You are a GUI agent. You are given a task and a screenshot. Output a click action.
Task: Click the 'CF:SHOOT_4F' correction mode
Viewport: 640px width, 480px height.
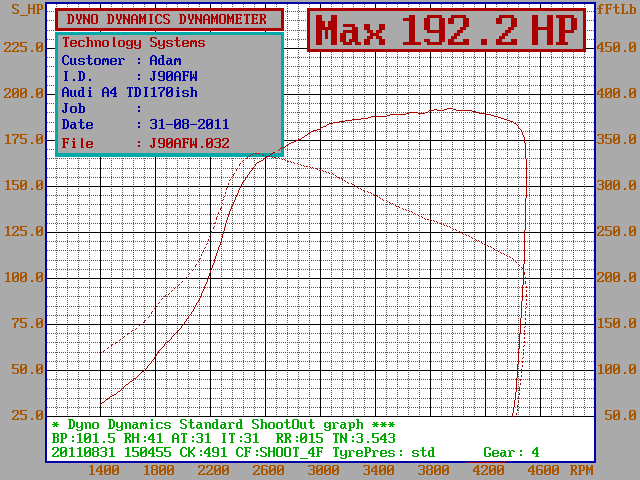coord(279,453)
